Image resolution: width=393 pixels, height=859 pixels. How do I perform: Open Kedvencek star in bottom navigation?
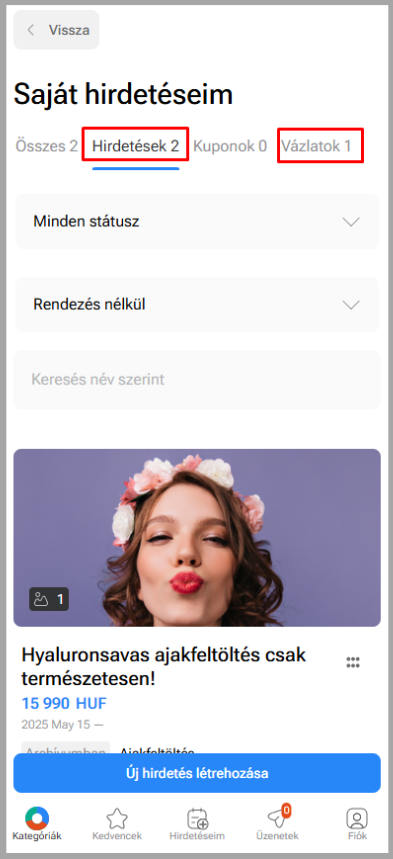point(117,824)
